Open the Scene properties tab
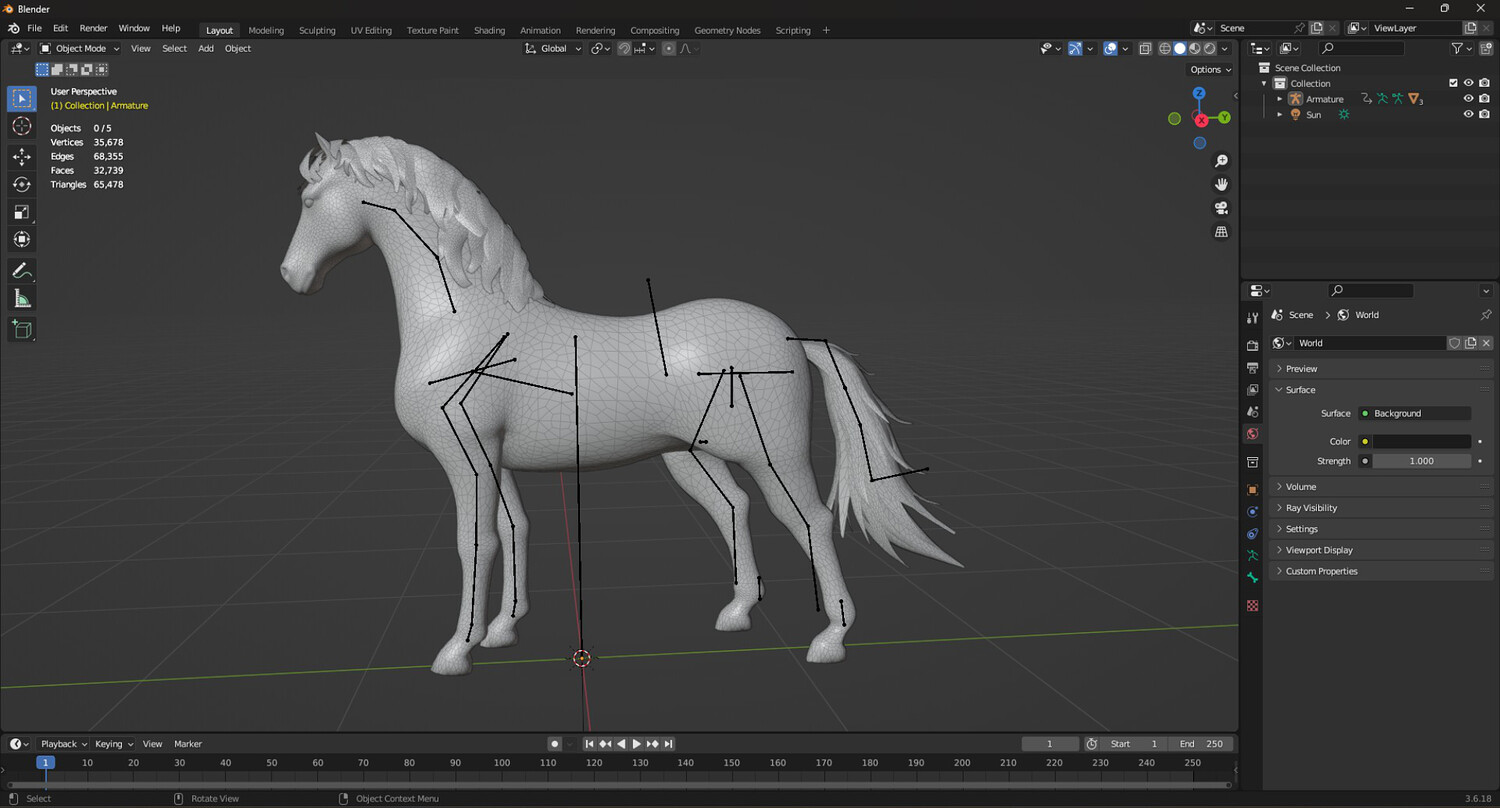Viewport: 1500px width, 808px height. pos(1253,411)
